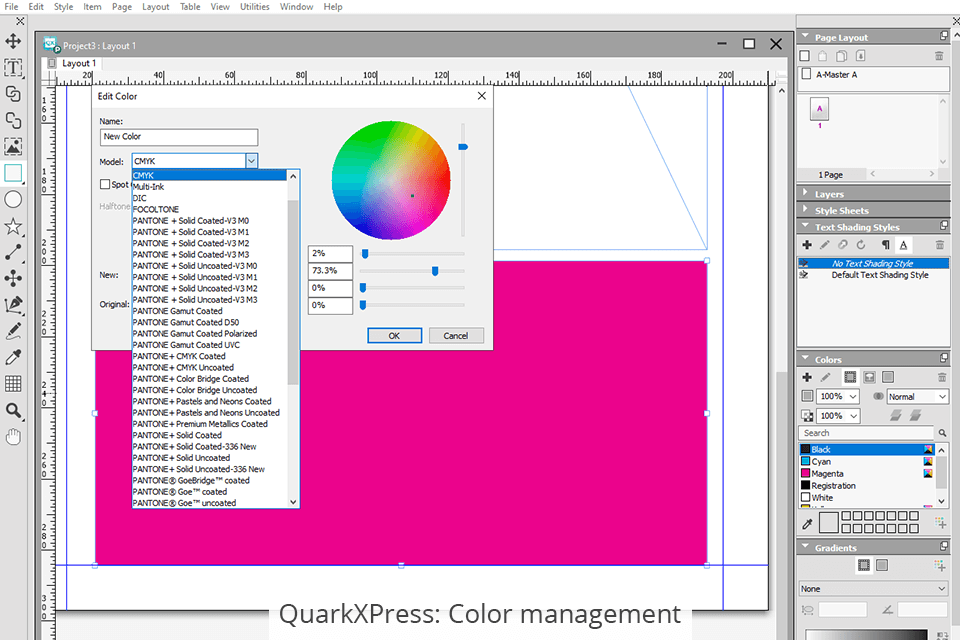
Task: Collapse the Colors panel
Action: [x=806, y=359]
